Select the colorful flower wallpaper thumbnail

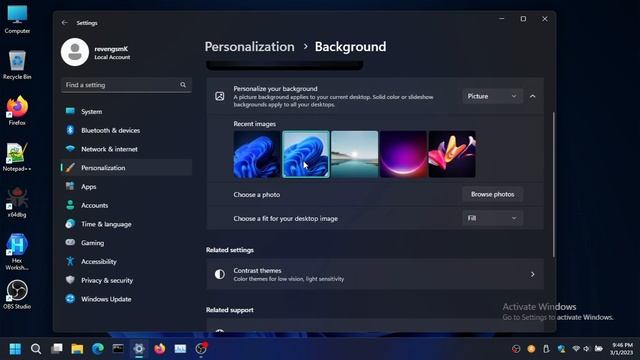click(452, 154)
